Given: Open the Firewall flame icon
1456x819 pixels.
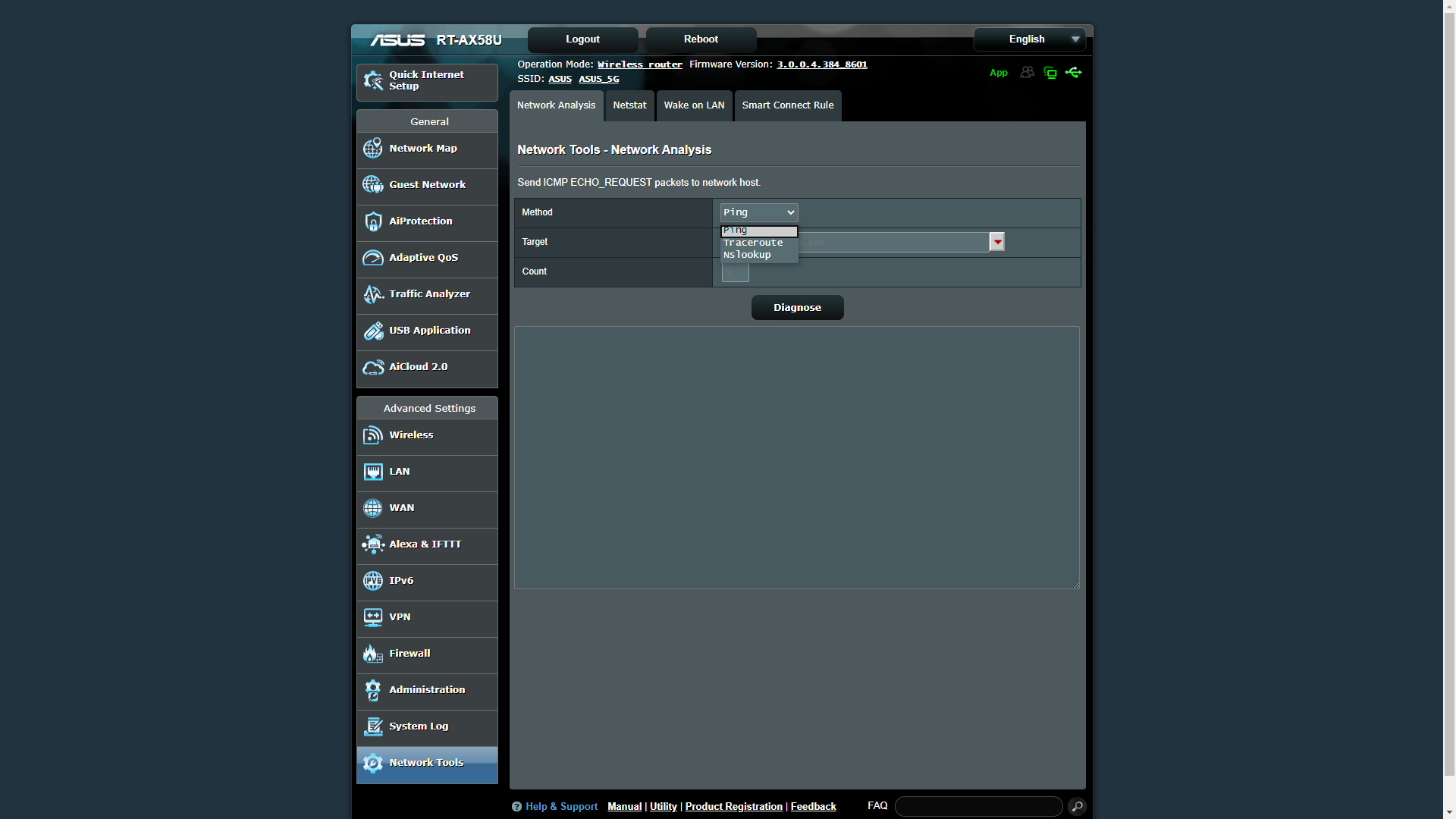Looking at the screenshot, I should click(372, 654).
